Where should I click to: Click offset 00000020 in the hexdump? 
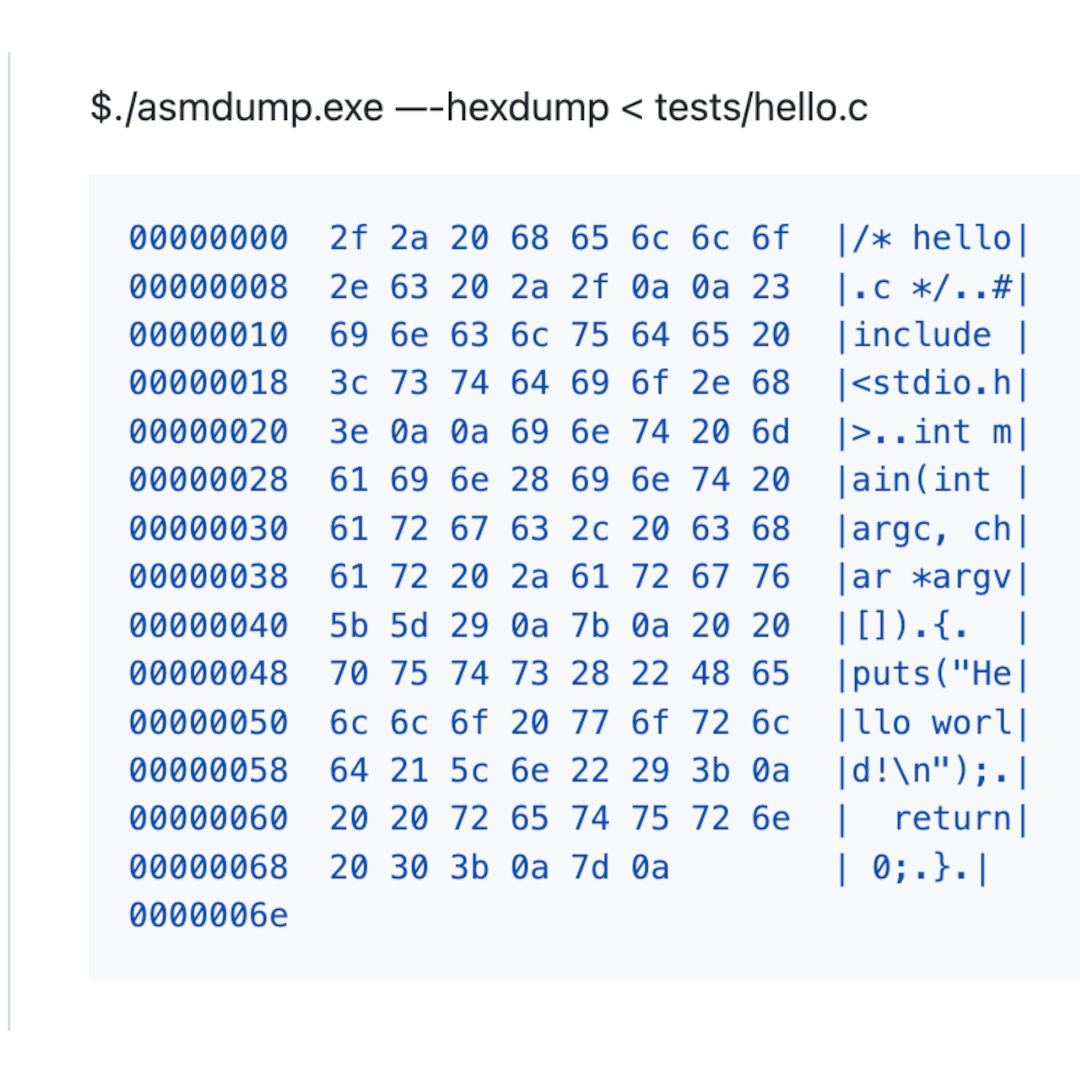[x=209, y=433]
